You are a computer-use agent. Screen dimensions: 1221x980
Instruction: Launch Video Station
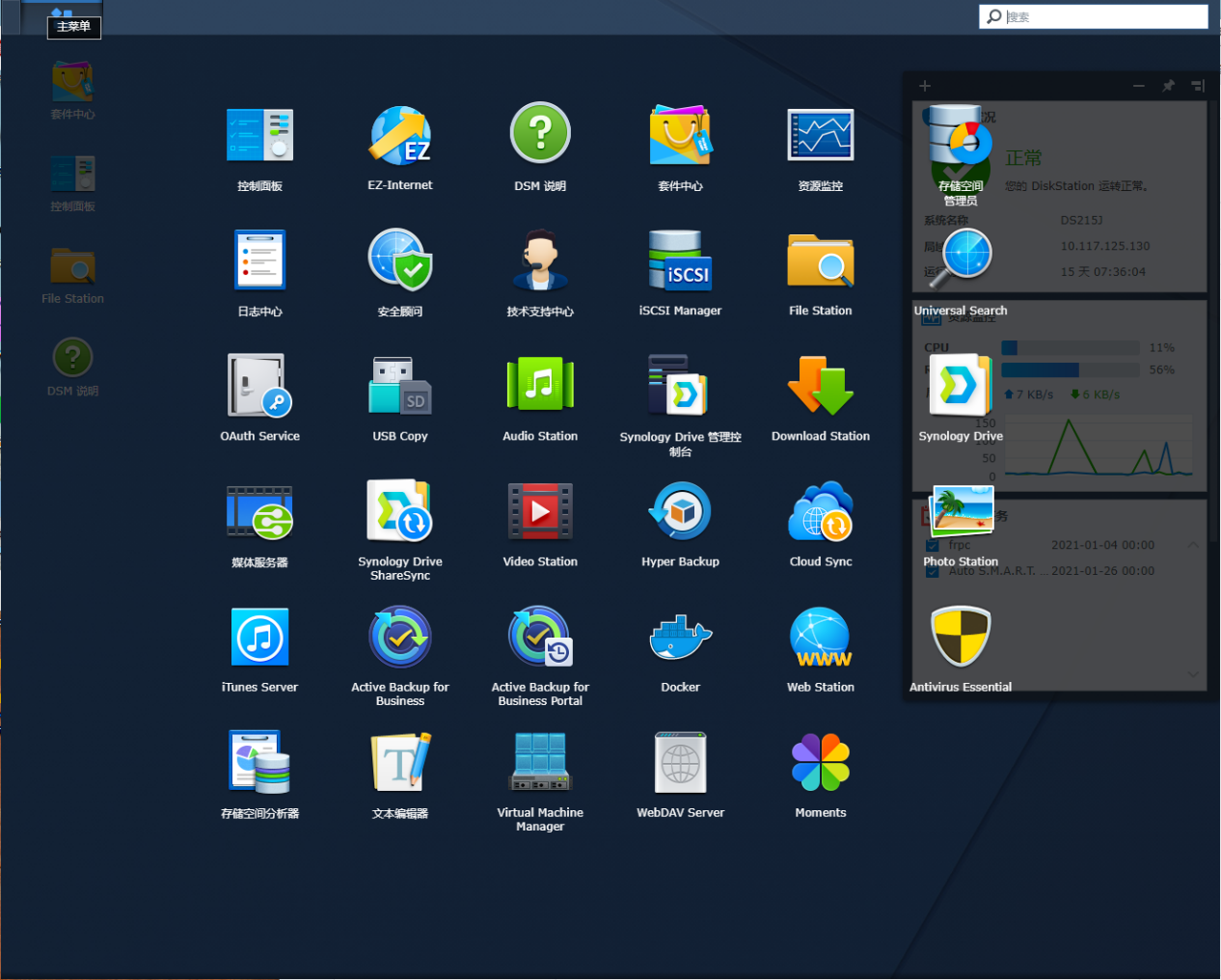click(540, 513)
